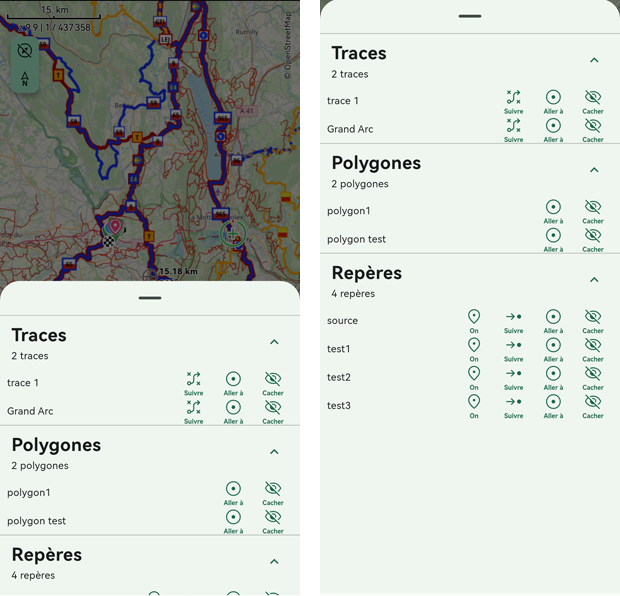Image resolution: width=620 pixels, height=596 pixels.
Task: Hide the source waypoint
Action: [x=593, y=321]
